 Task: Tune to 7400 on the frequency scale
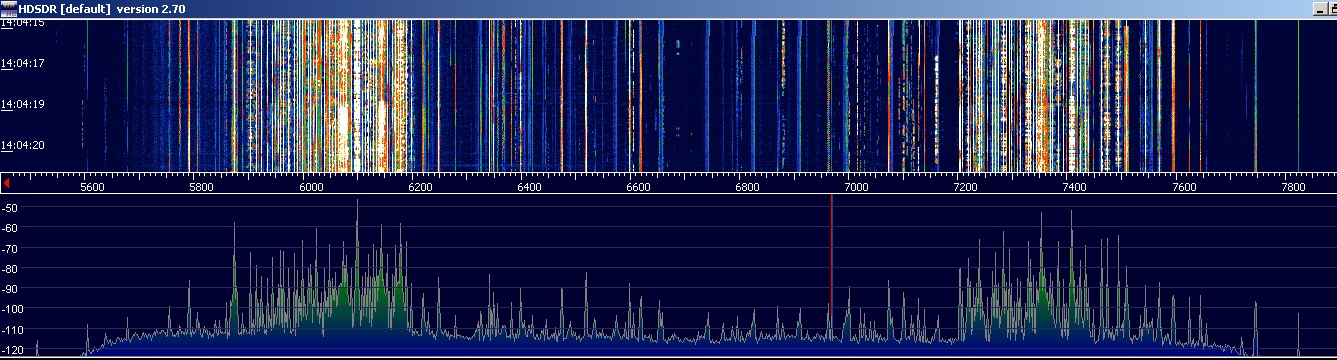coord(1074,187)
